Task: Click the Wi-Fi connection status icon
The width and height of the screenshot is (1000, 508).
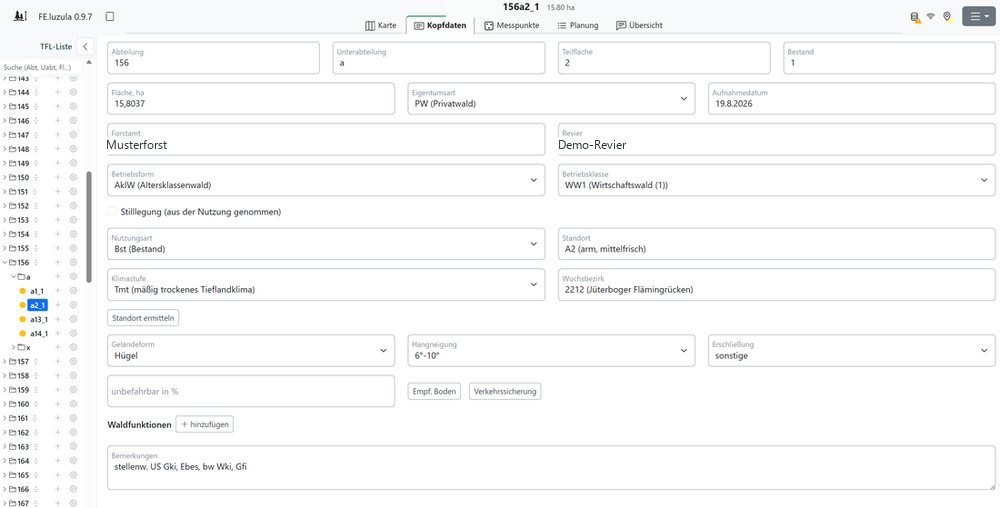Action: pyautogui.click(x=931, y=17)
